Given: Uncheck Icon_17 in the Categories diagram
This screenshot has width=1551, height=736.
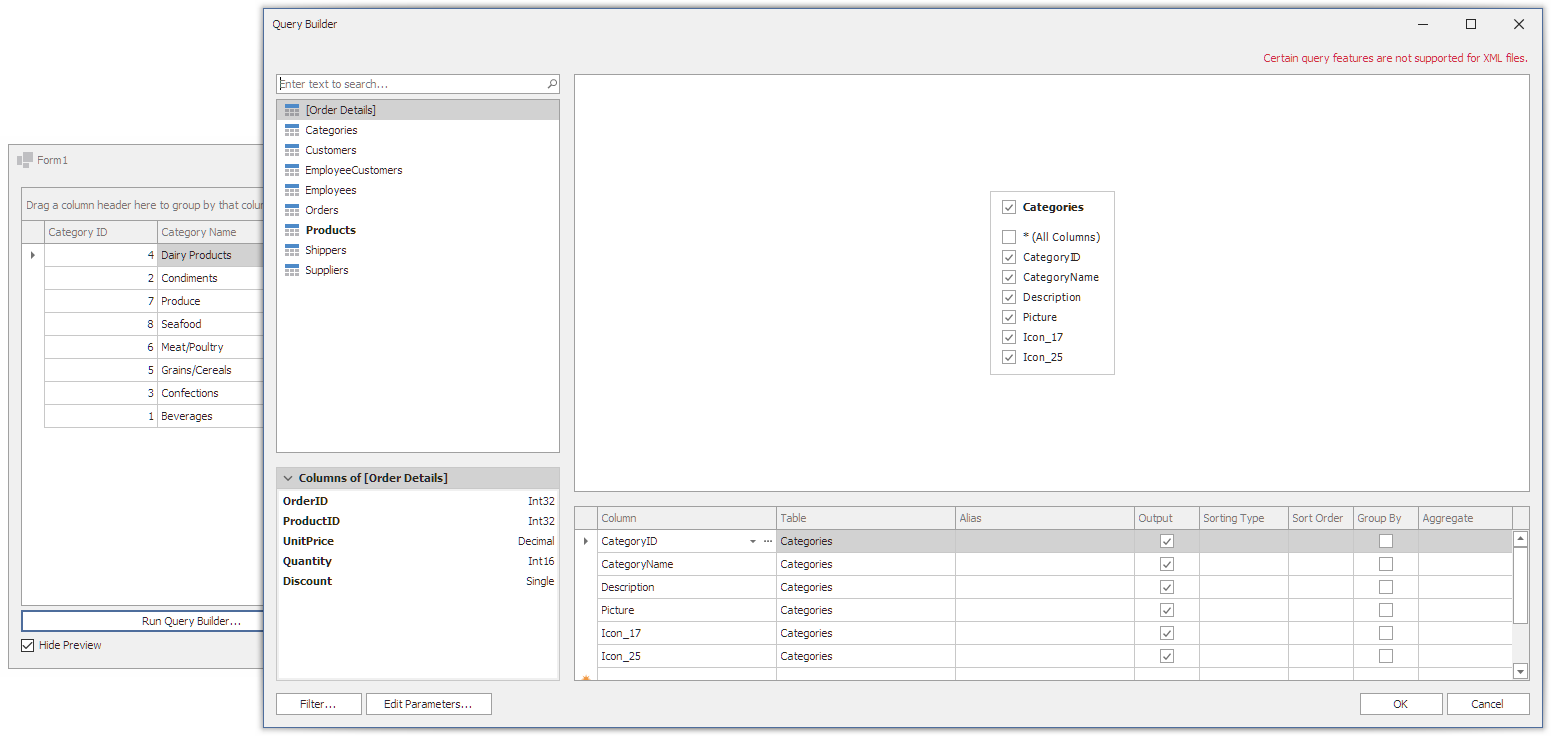Looking at the screenshot, I should tap(1009, 337).
